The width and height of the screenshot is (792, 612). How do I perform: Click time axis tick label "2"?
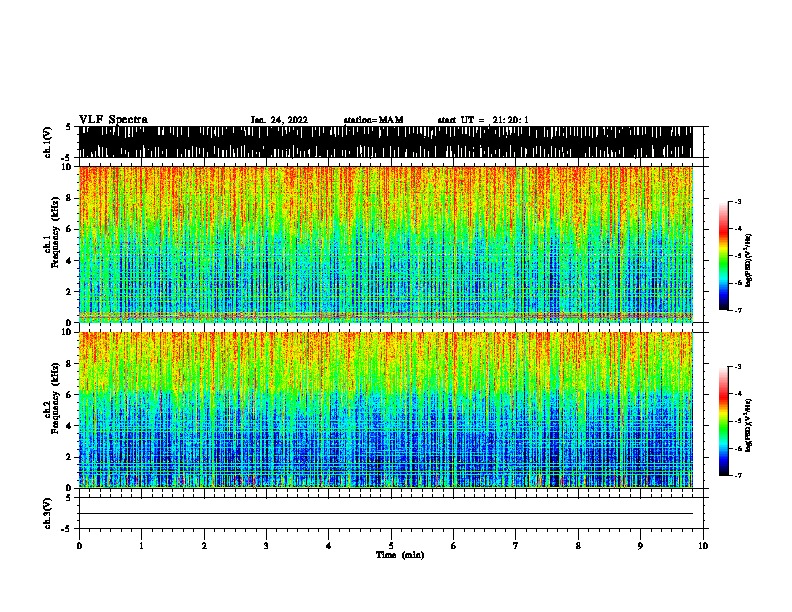[x=204, y=546]
